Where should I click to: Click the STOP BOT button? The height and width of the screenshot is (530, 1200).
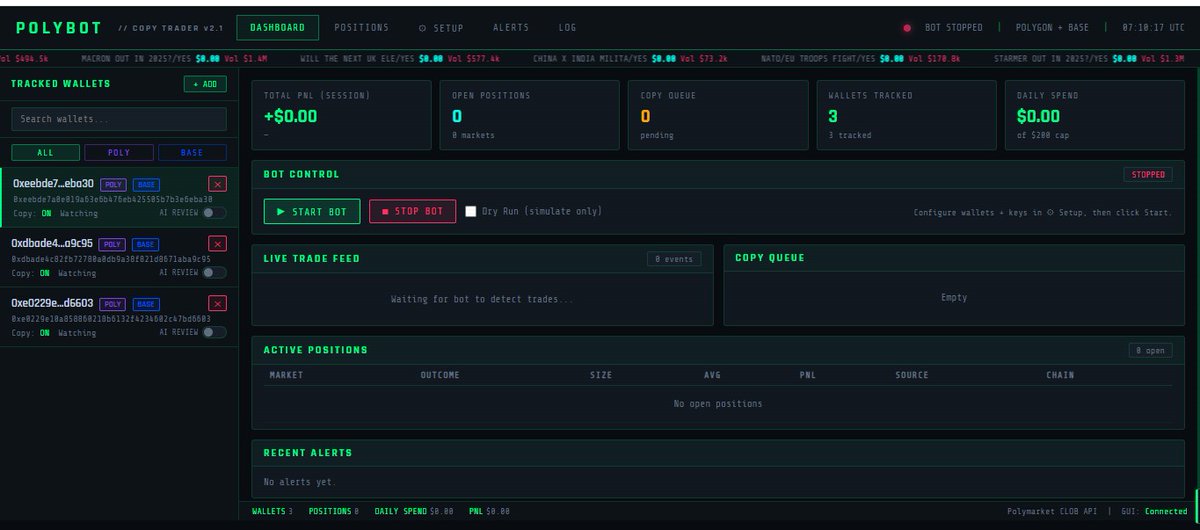point(413,212)
